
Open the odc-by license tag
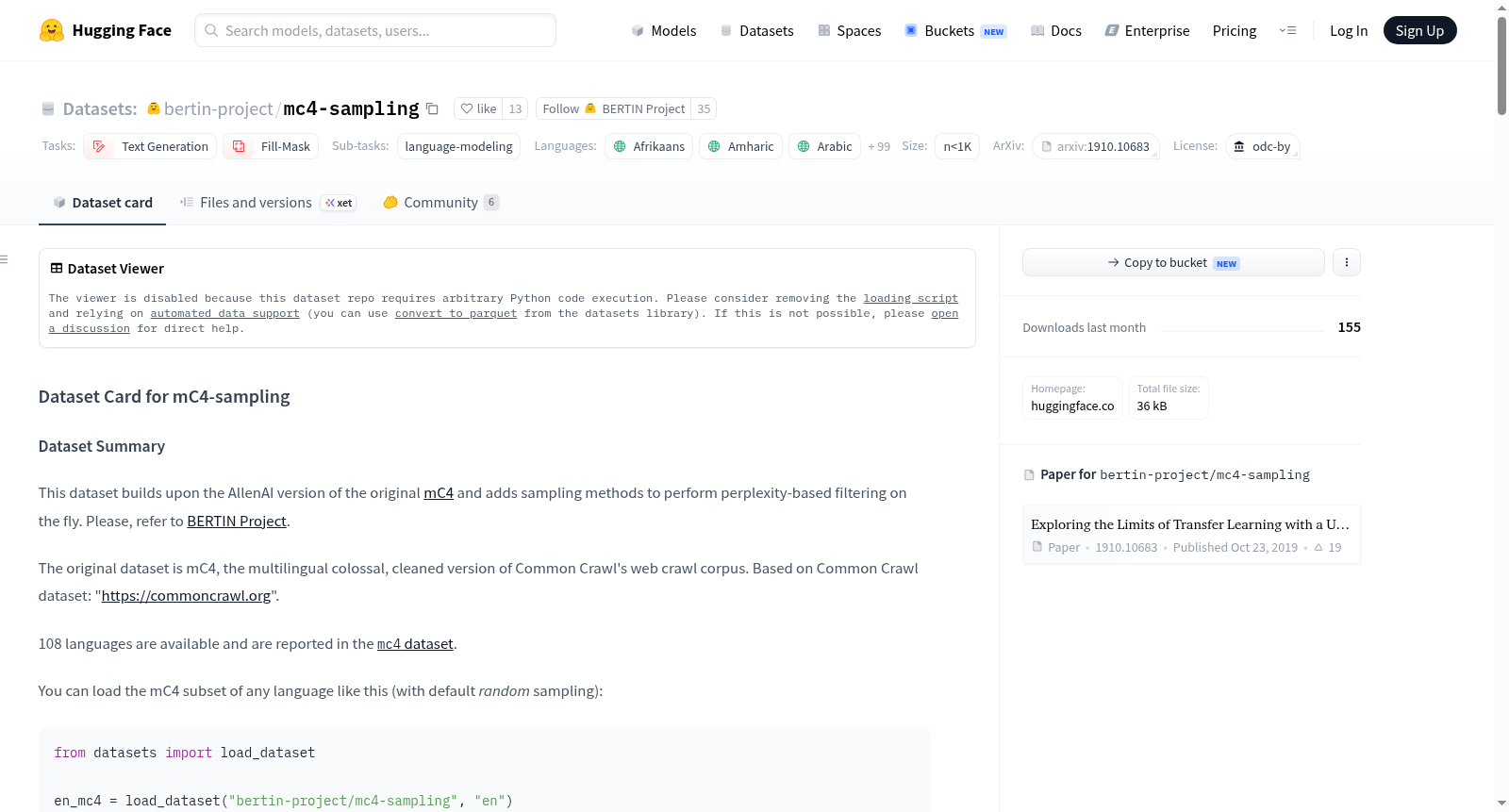1263,146
